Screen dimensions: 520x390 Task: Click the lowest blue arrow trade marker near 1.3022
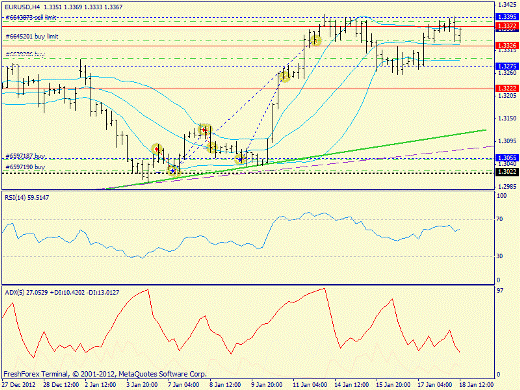(x=173, y=171)
